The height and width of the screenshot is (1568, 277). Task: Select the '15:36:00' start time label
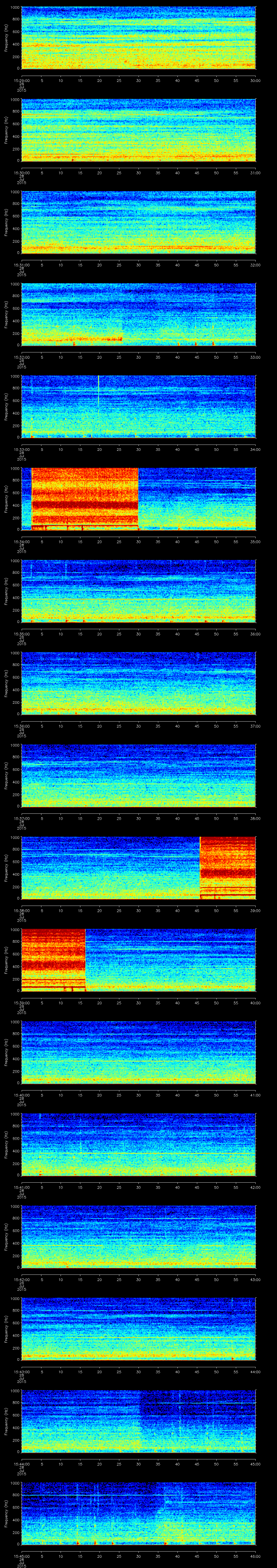tap(22, 726)
